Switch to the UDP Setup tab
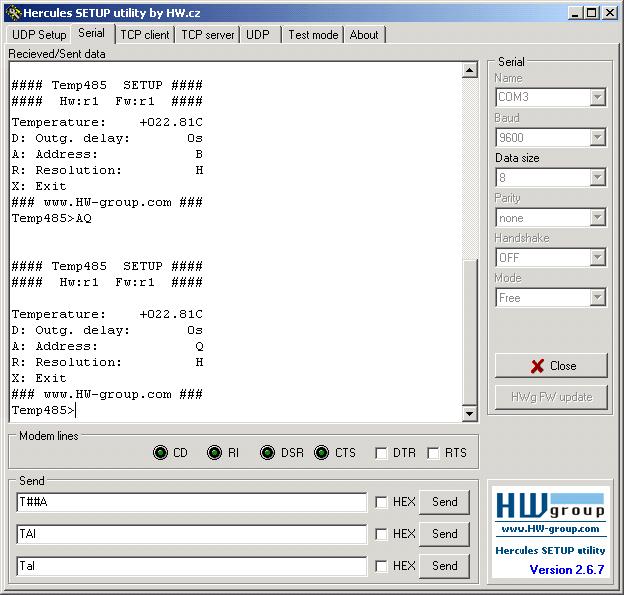 (39, 35)
